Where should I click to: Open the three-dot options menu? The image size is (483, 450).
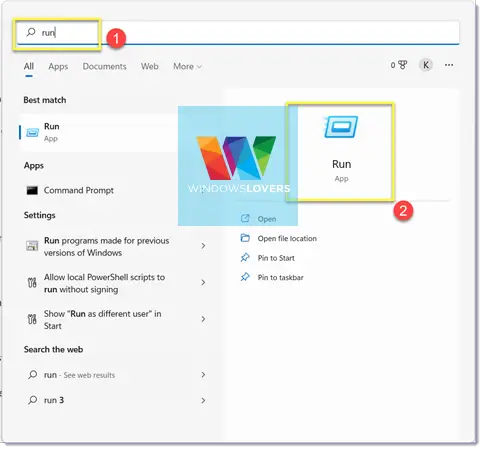coord(449,65)
